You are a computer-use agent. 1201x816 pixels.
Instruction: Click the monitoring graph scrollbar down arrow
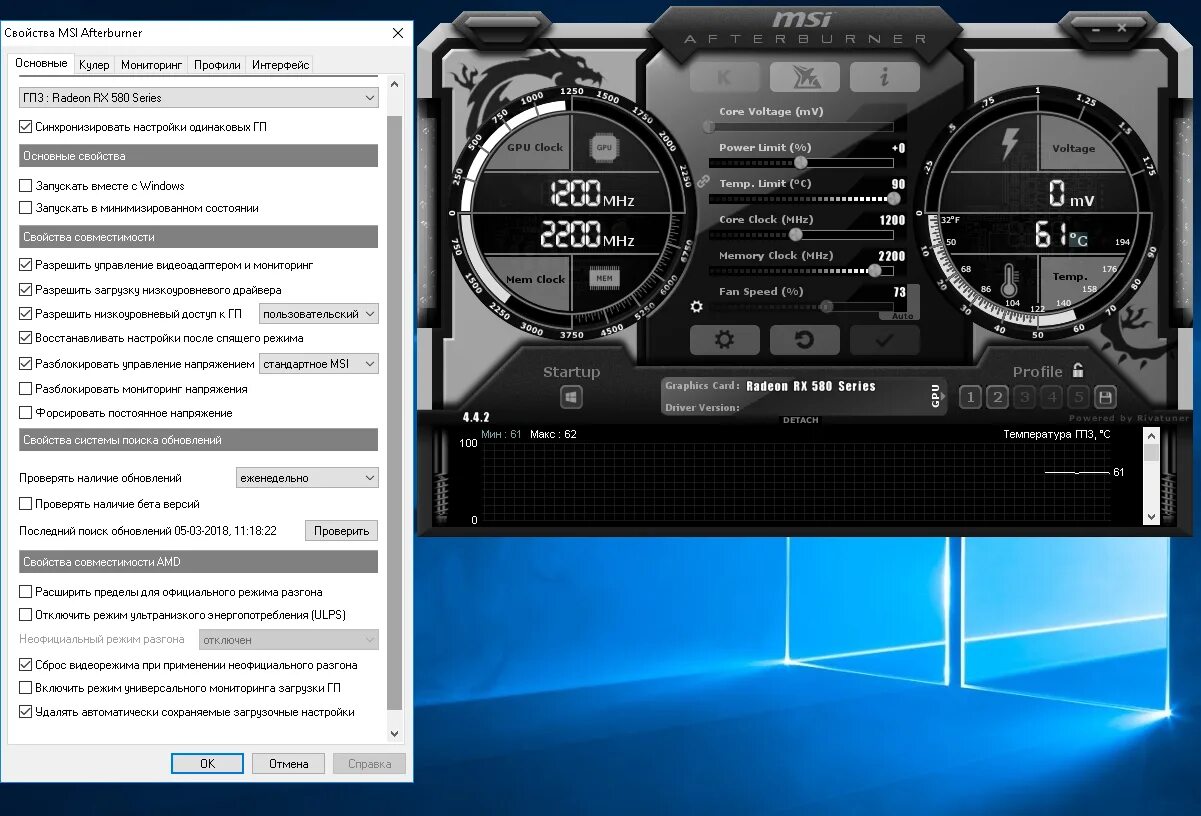pos(1151,516)
